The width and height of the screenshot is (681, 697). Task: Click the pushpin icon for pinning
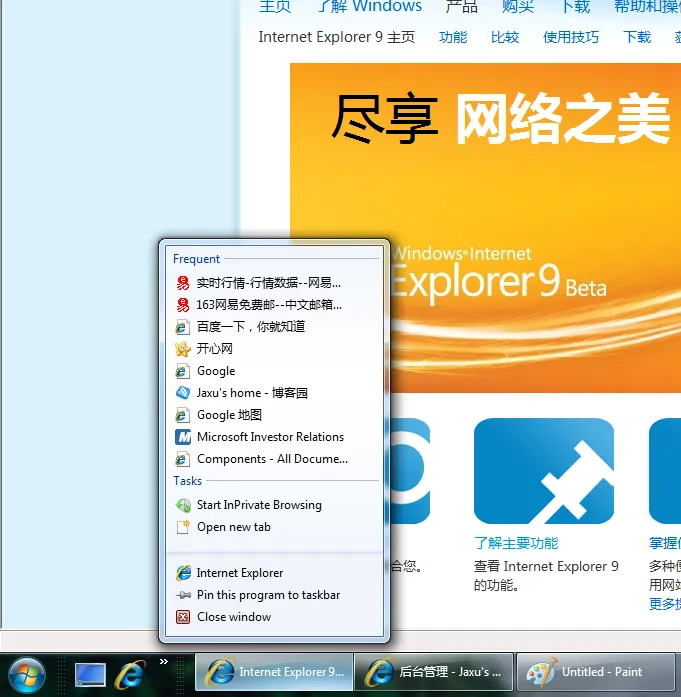coord(183,595)
